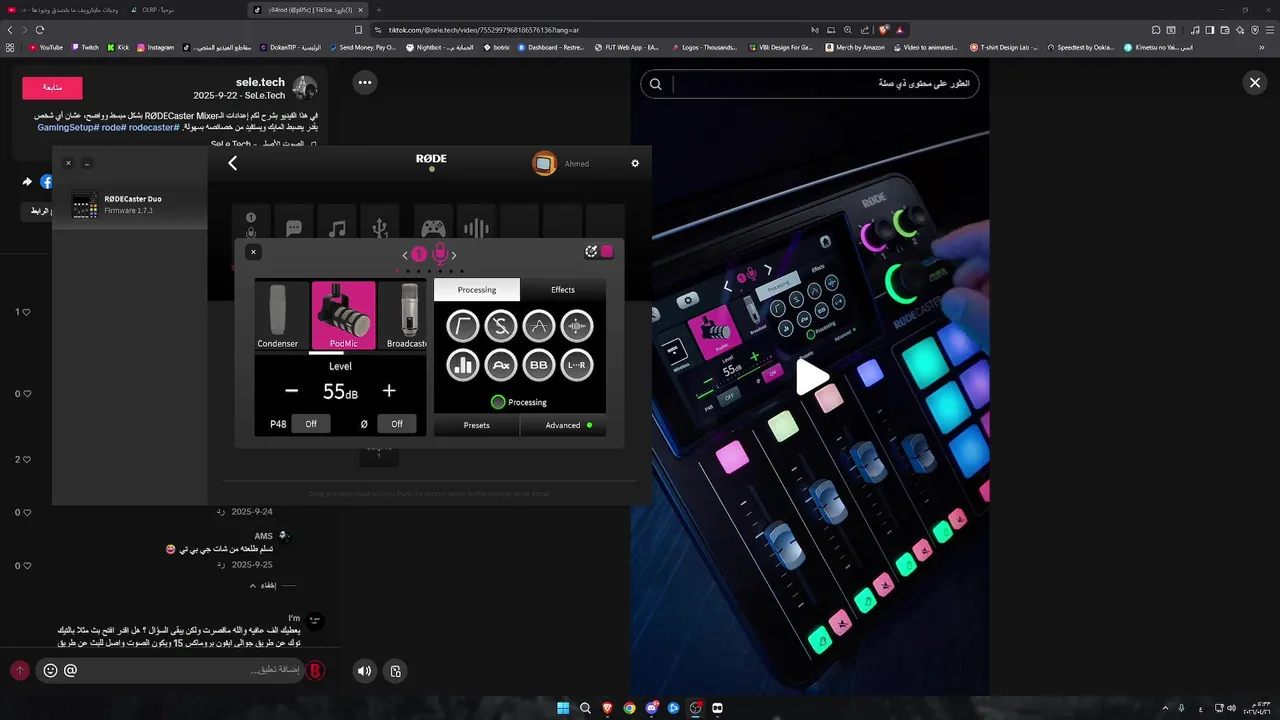The image size is (1280, 720).
Task: Toggle TikTok picture-in-picture mini player icon
Action: (396, 671)
